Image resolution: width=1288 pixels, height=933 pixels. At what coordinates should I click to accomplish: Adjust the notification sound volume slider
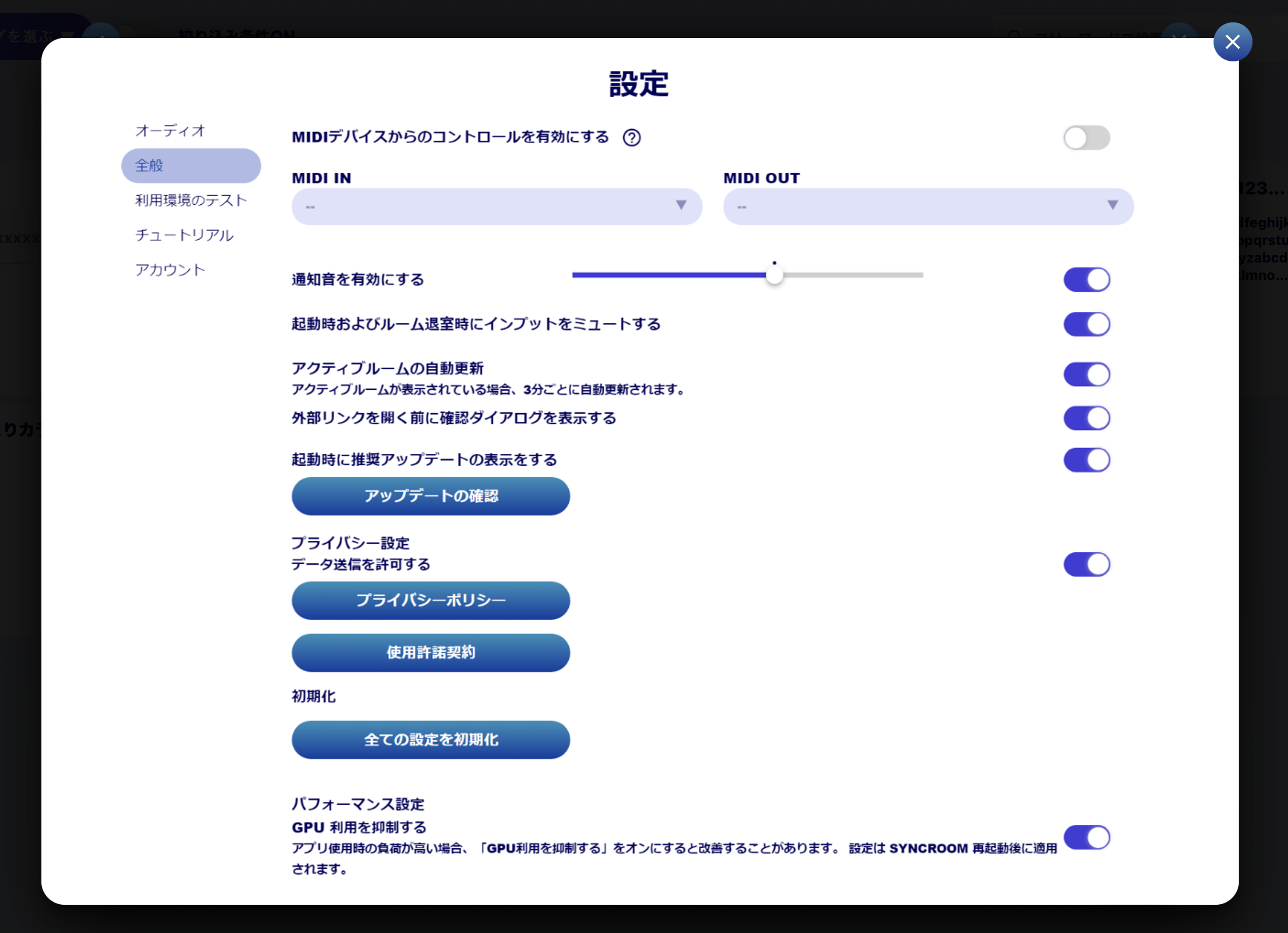point(774,274)
